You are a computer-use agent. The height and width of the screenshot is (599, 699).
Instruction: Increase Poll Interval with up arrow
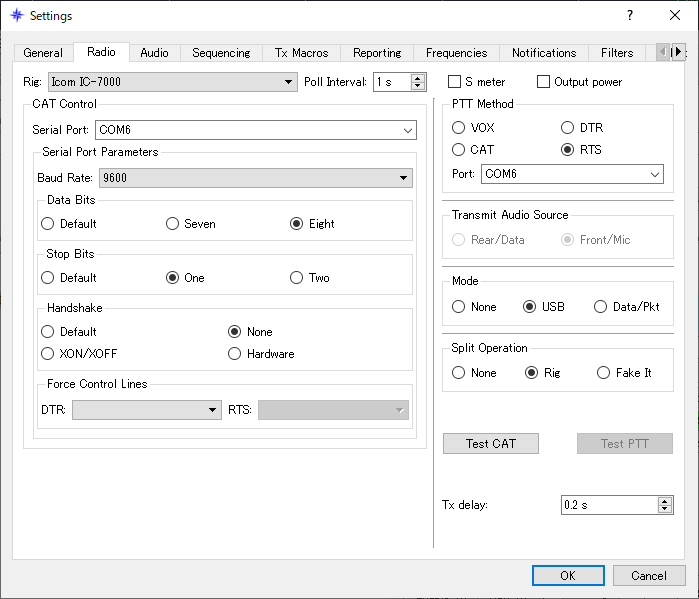(x=418, y=78)
